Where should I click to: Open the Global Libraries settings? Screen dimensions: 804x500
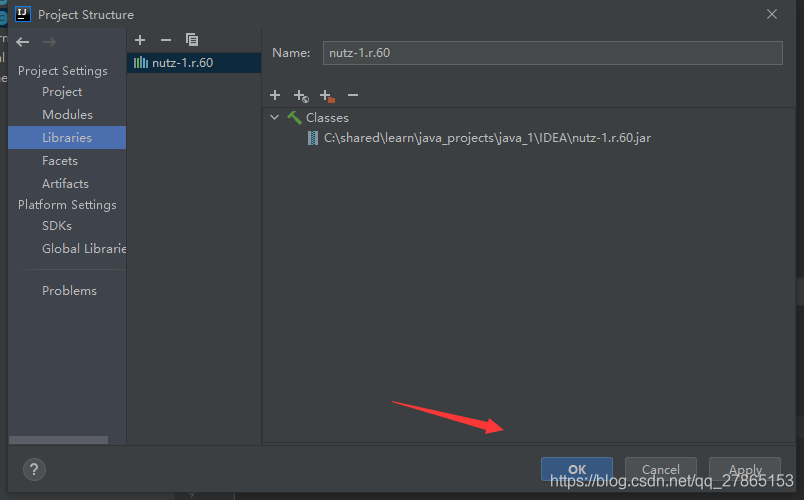84,249
